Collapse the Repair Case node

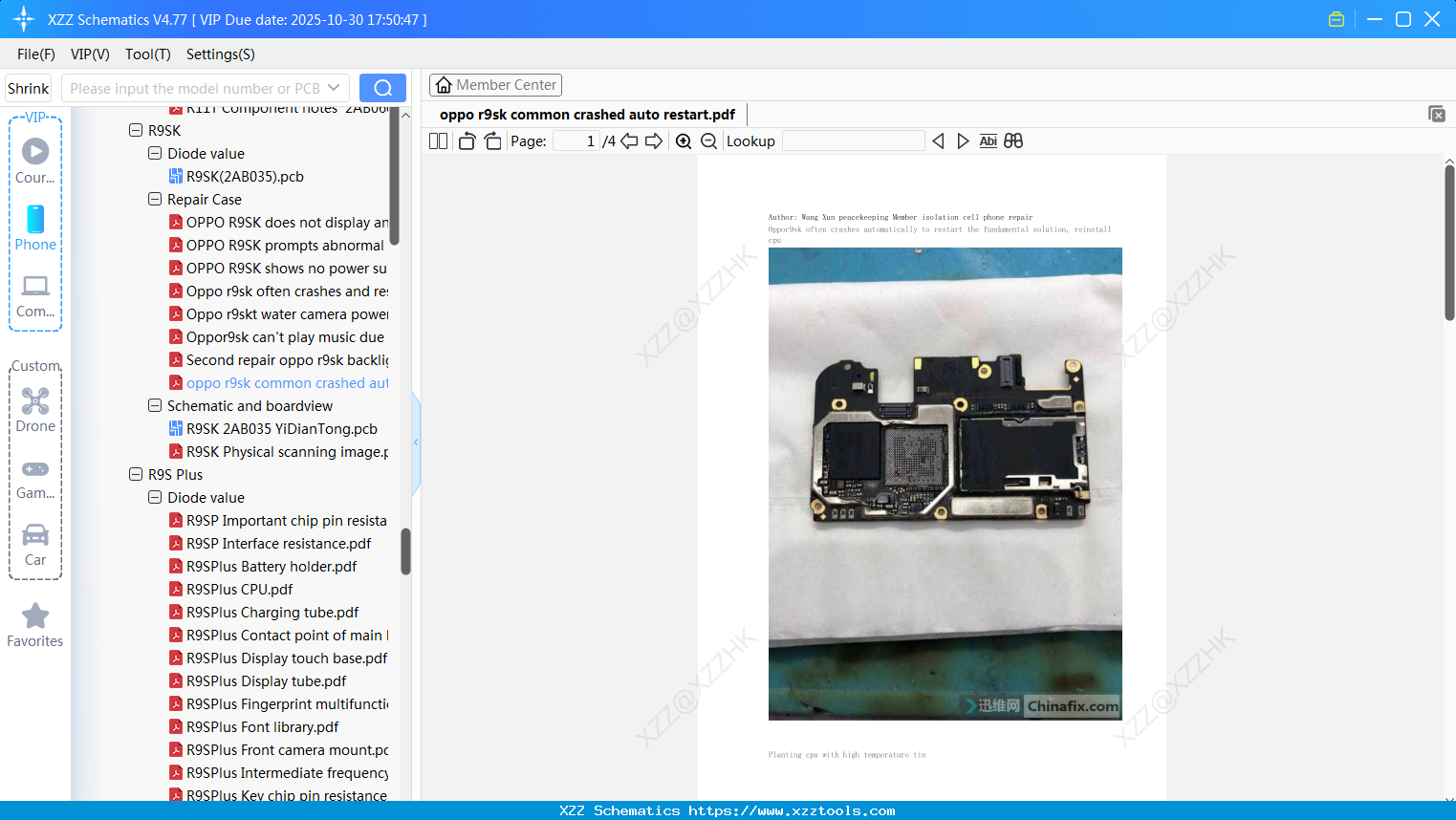click(155, 199)
